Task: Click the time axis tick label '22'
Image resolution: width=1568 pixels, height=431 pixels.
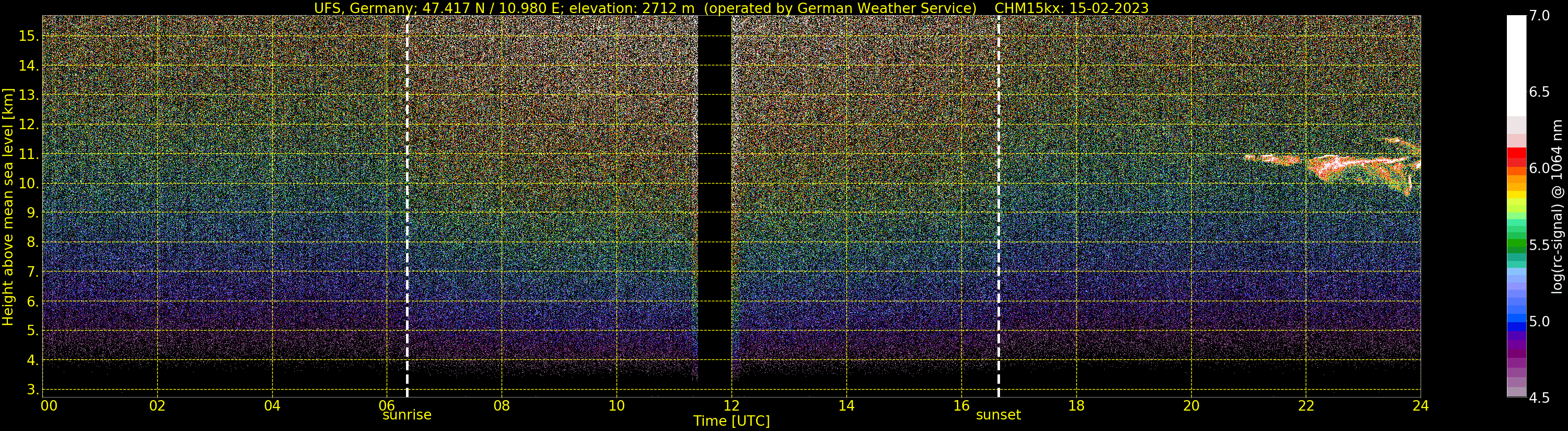Action: (1306, 406)
